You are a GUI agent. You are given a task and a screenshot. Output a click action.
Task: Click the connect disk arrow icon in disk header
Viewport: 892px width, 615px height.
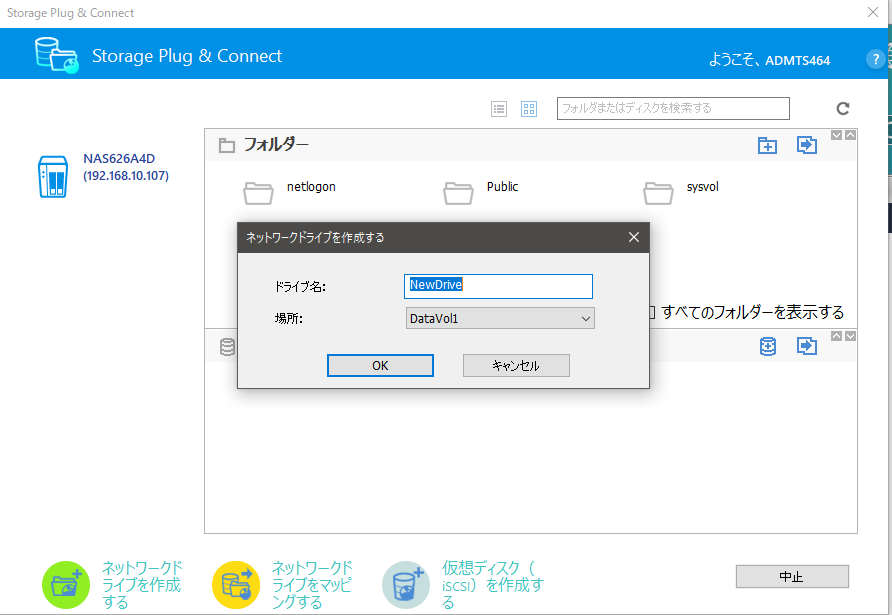click(x=807, y=346)
